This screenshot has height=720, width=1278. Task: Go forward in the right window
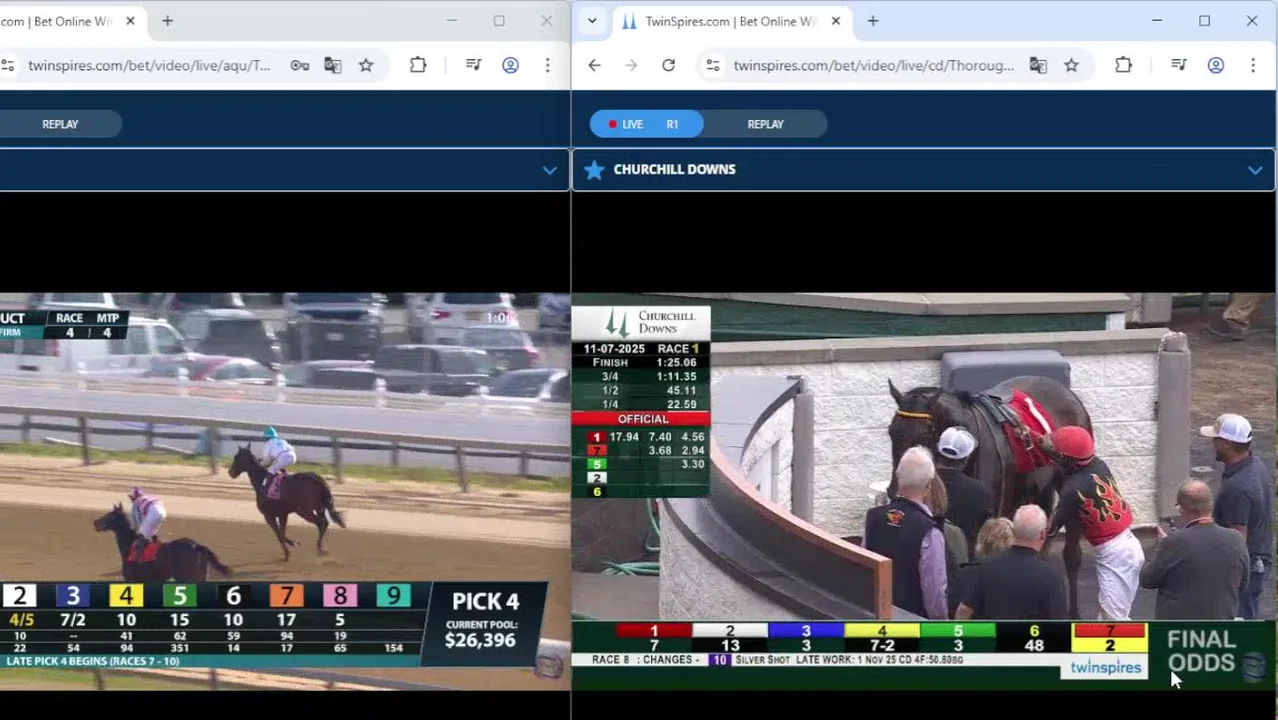(x=631, y=66)
